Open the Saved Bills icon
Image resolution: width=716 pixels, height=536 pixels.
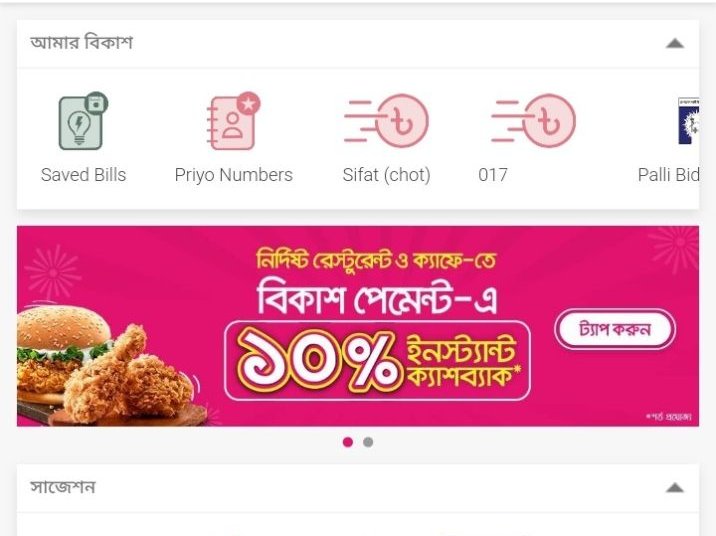click(x=83, y=121)
